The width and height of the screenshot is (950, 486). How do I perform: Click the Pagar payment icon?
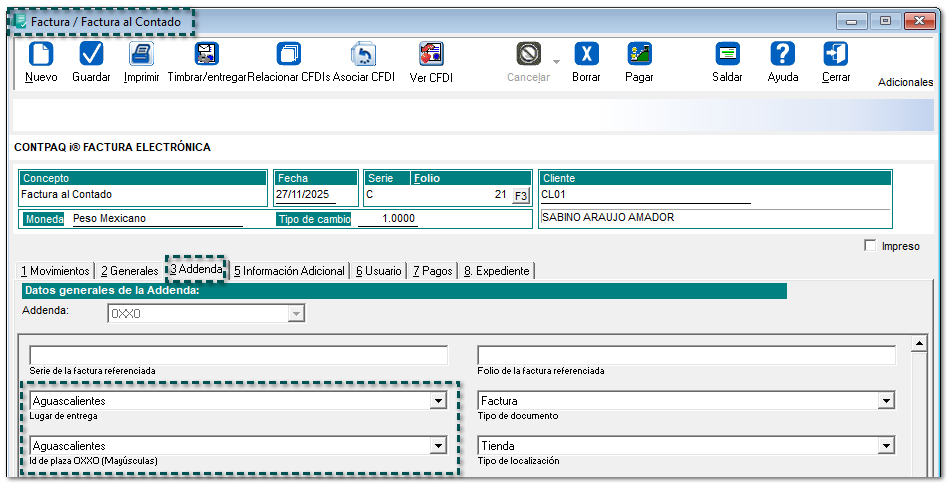[639, 54]
